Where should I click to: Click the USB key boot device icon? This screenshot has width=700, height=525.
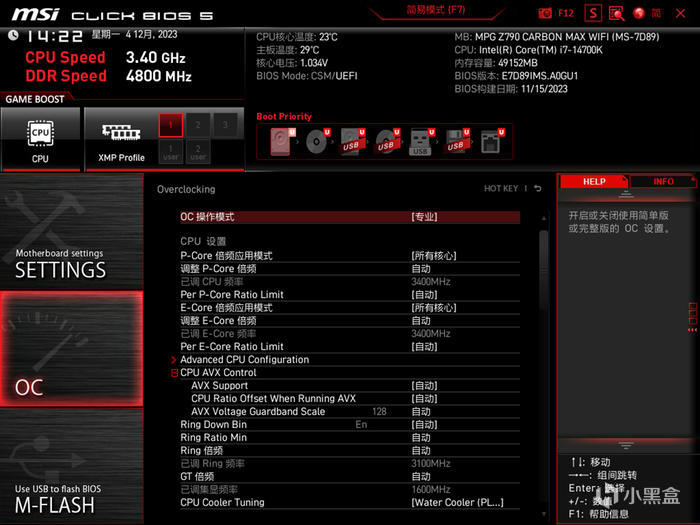[x=421, y=142]
